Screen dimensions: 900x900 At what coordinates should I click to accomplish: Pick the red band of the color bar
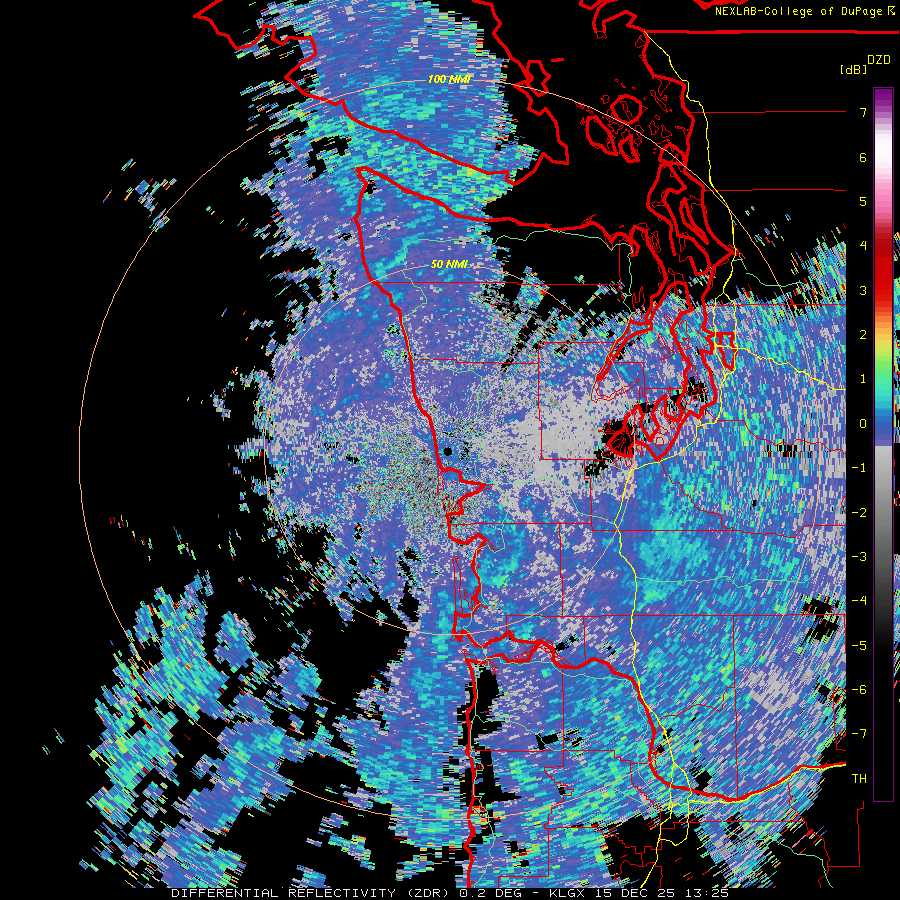(883, 270)
